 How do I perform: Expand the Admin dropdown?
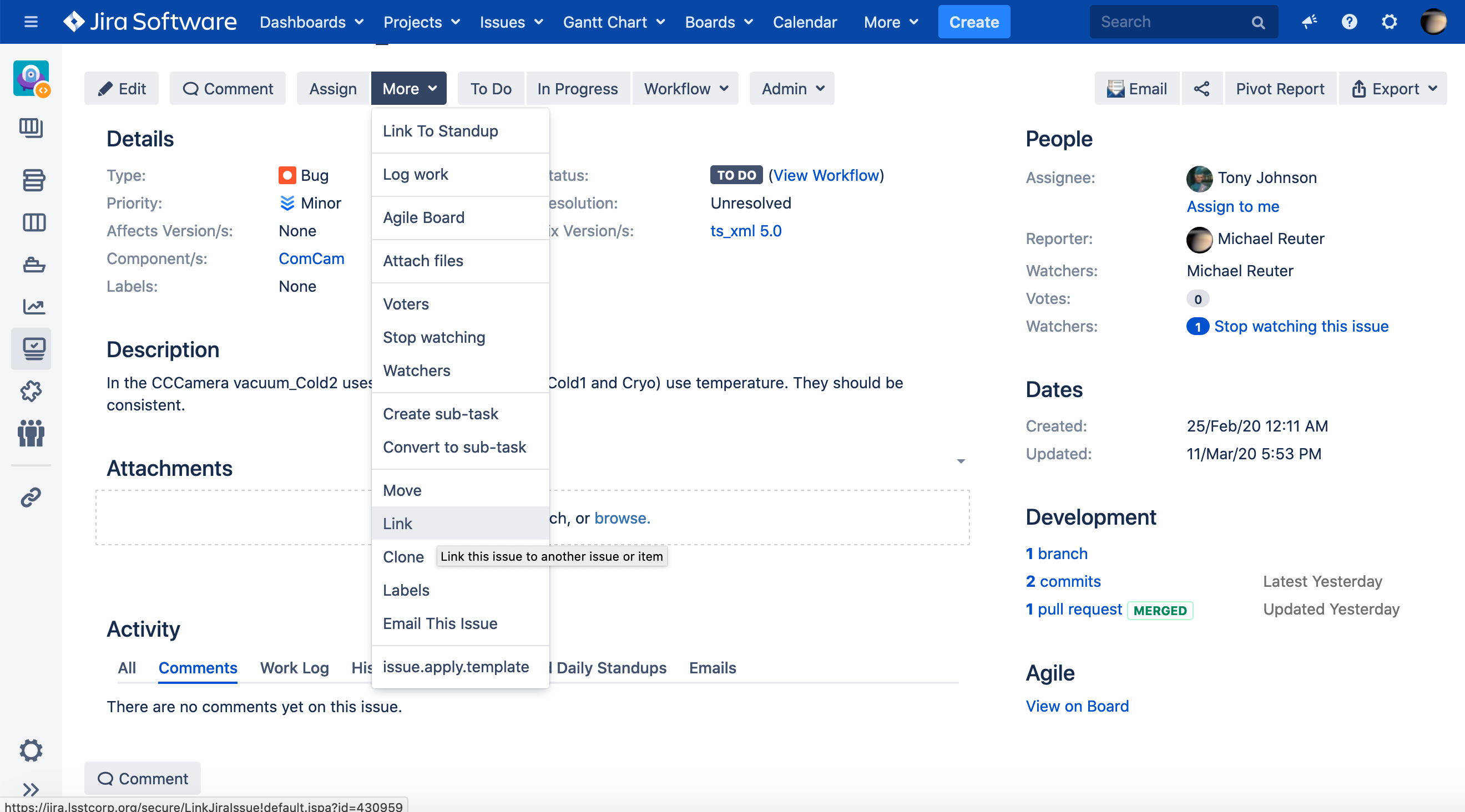(x=792, y=89)
